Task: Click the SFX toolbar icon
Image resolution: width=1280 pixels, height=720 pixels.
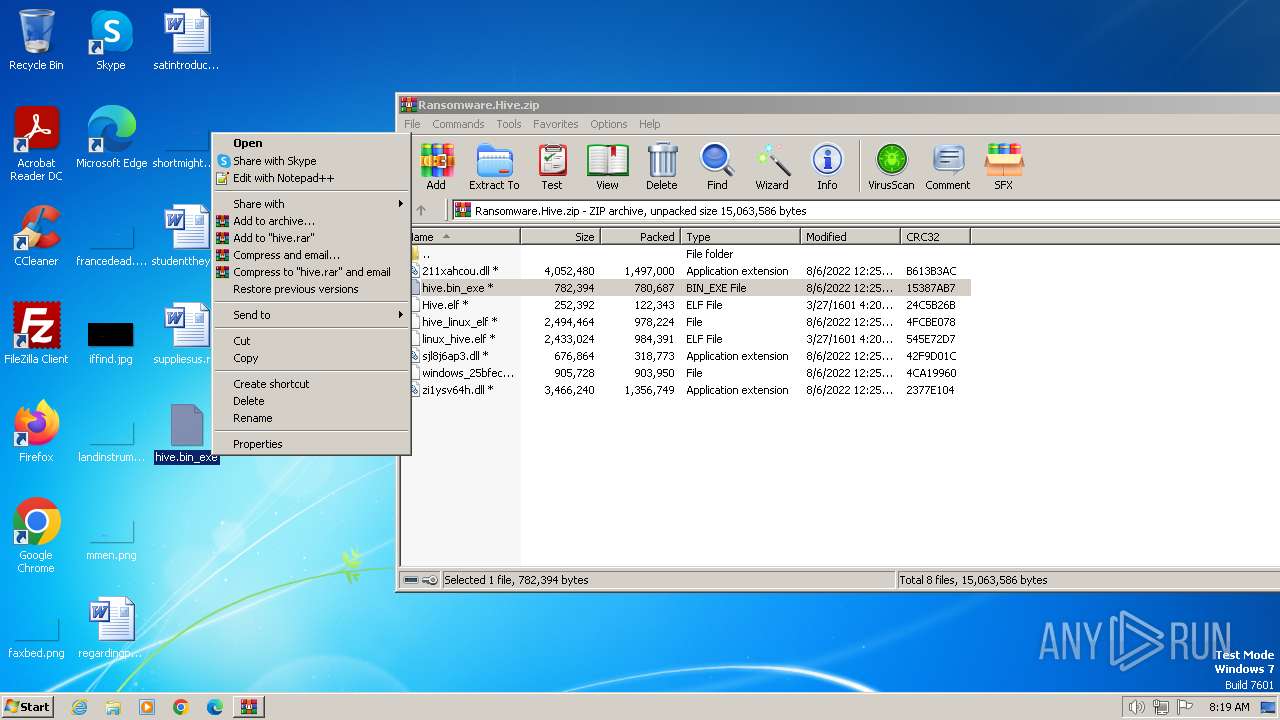Action: pyautogui.click(x=1003, y=166)
